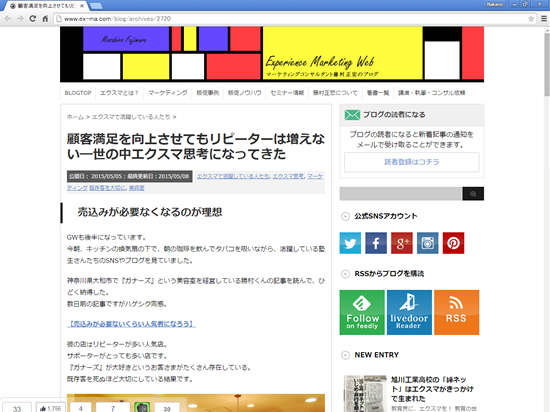Click into the sidebar search field

click(401, 194)
